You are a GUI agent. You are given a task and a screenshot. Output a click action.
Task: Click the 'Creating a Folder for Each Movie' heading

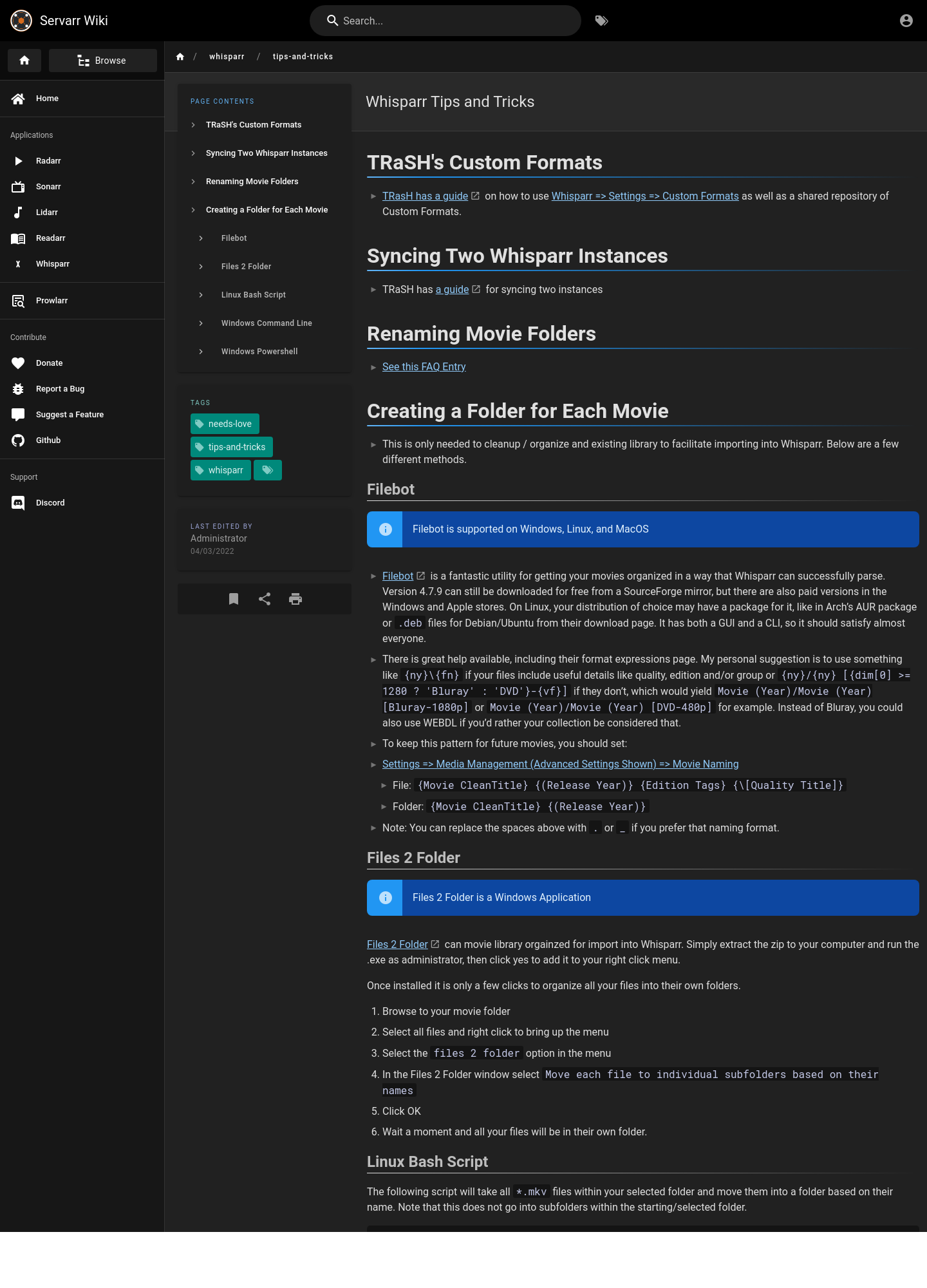click(x=518, y=411)
